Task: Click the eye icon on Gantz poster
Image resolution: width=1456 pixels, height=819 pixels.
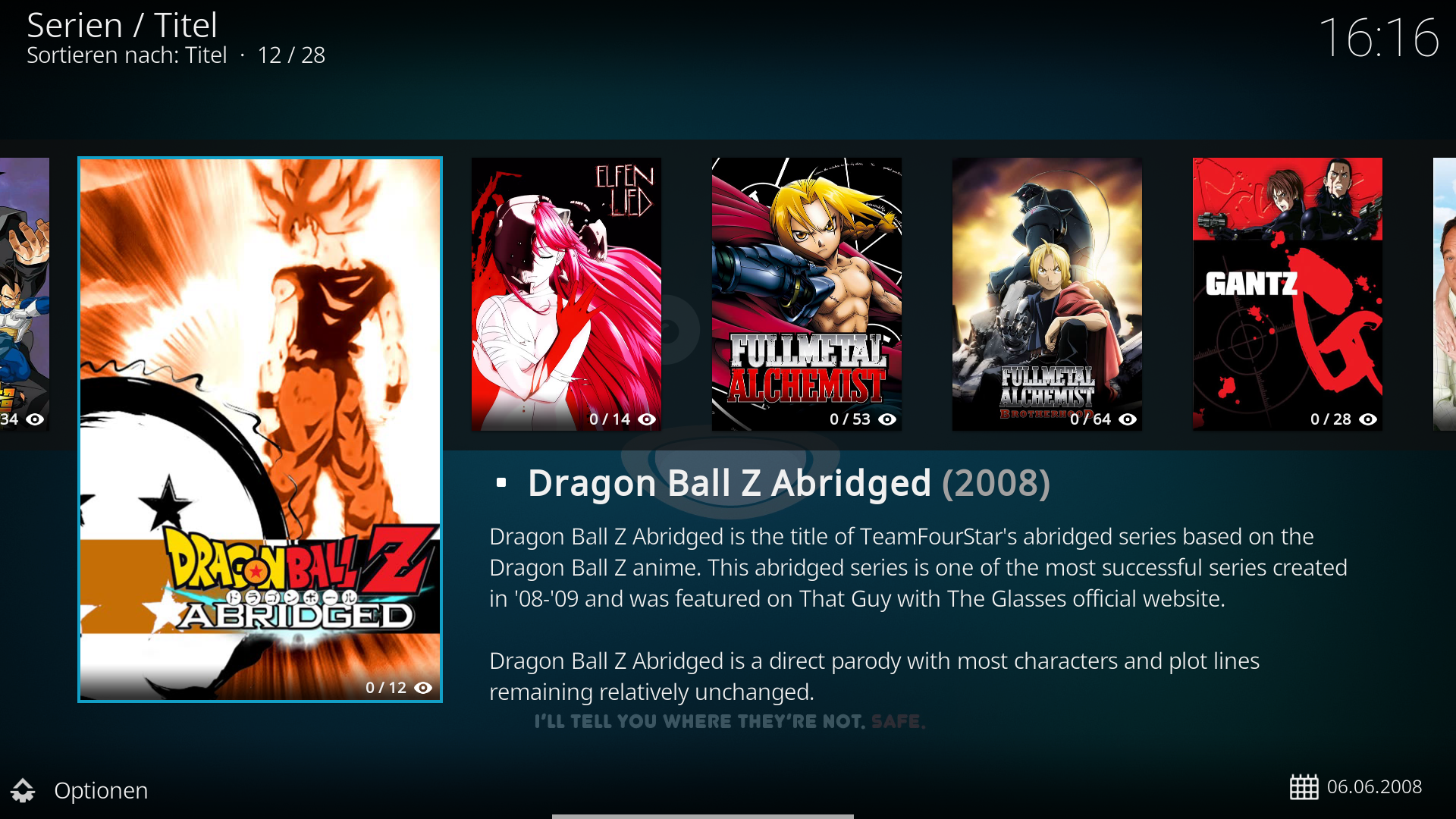Action: (1368, 419)
